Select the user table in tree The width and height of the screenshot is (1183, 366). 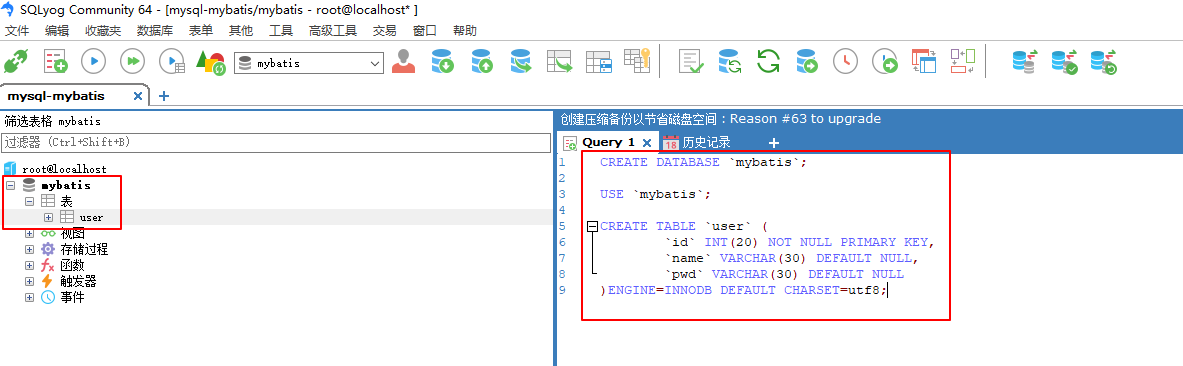click(x=91, y=217)
